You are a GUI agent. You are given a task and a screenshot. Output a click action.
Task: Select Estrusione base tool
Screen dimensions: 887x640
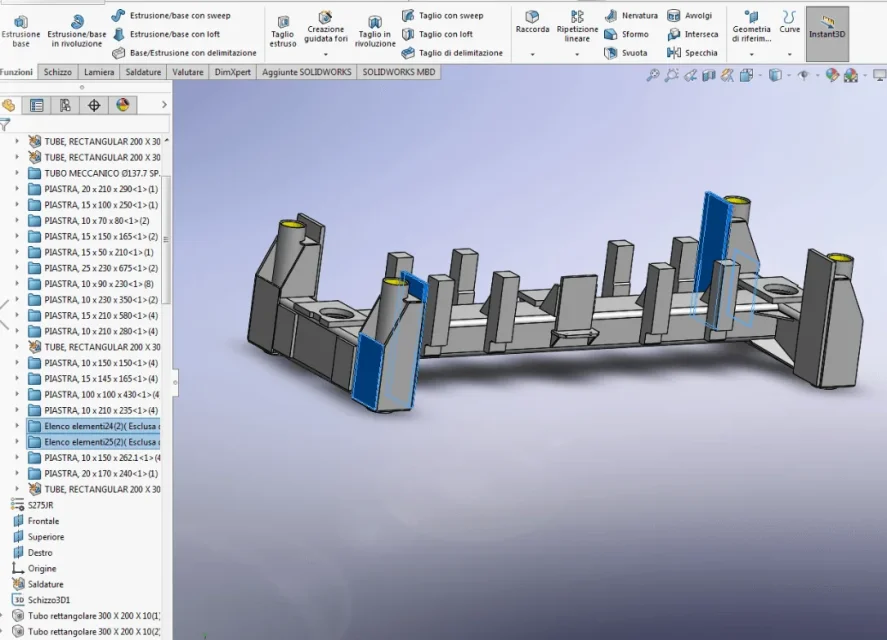pyautogui.click(x=21, y=32)
